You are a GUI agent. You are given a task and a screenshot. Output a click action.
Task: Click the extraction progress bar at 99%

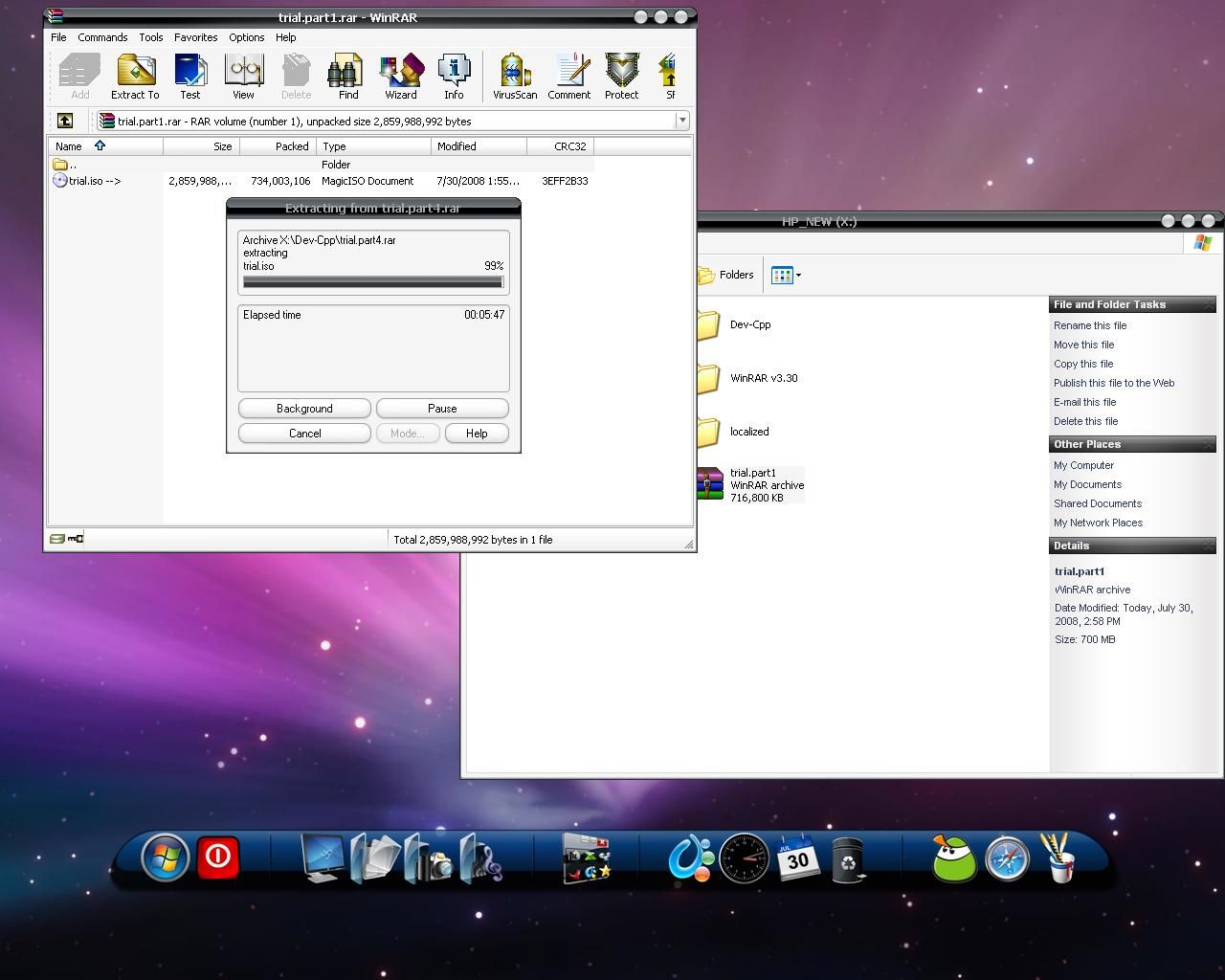coord(373,281)
